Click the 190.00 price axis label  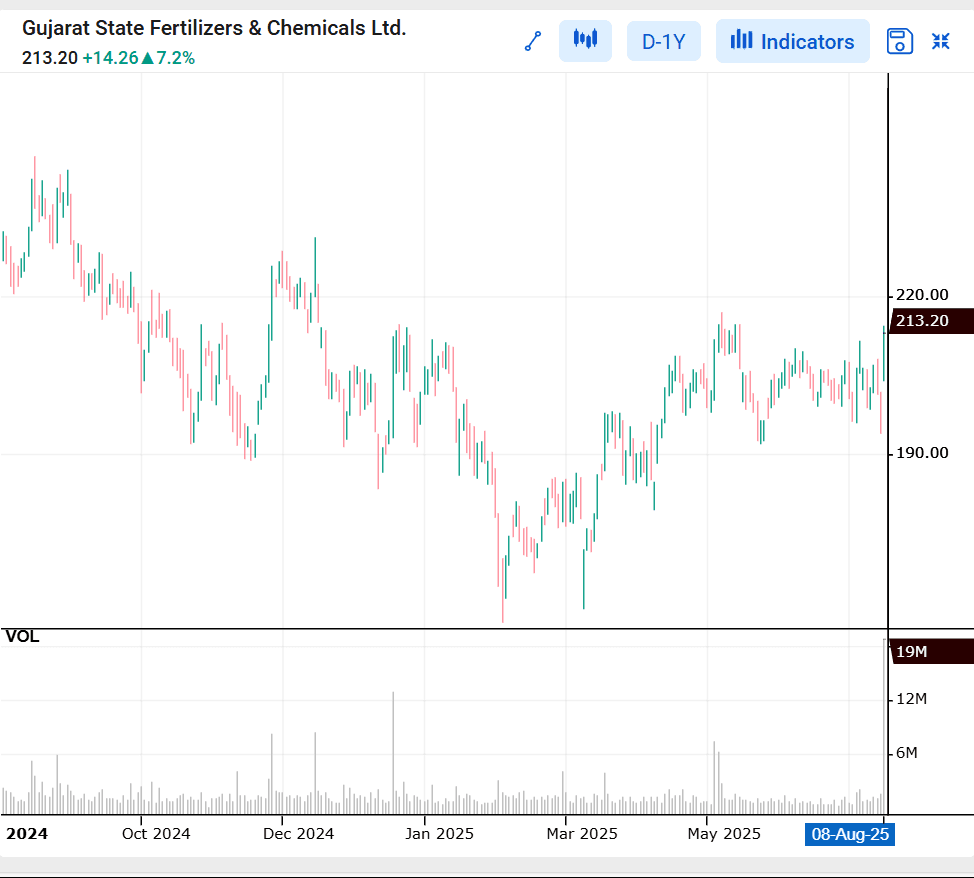click(x=922, y=453)
